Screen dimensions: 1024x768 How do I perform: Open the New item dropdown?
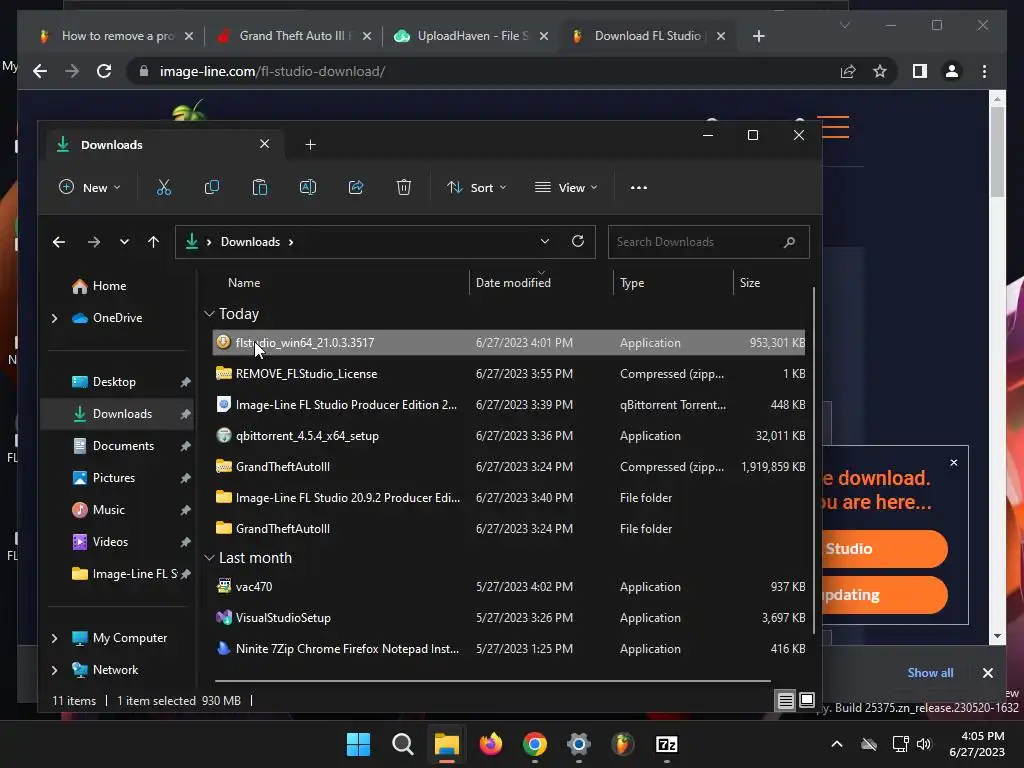[x=89, y=187]
